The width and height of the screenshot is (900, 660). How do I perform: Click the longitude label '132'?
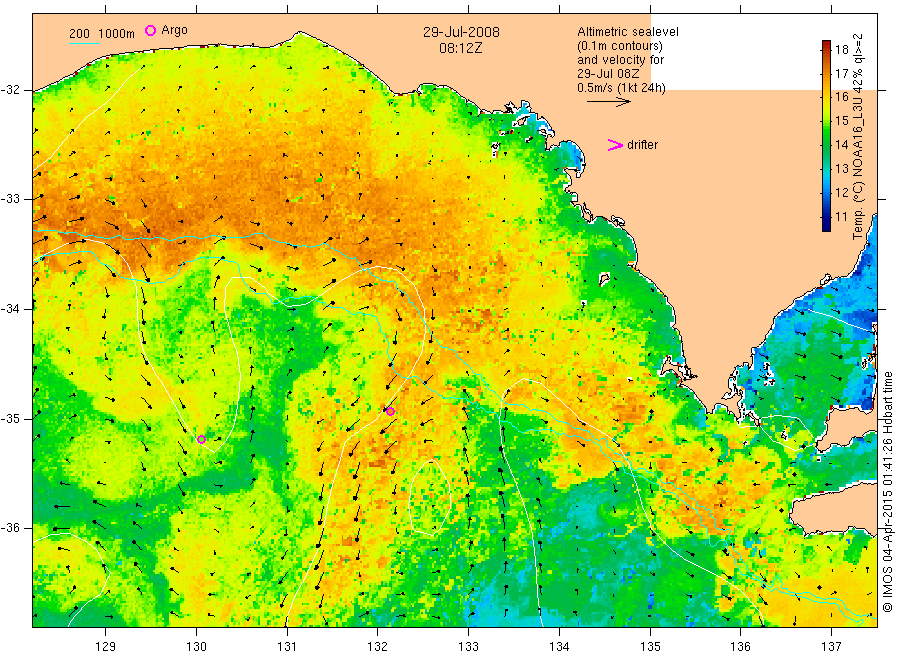click(378, 647)
